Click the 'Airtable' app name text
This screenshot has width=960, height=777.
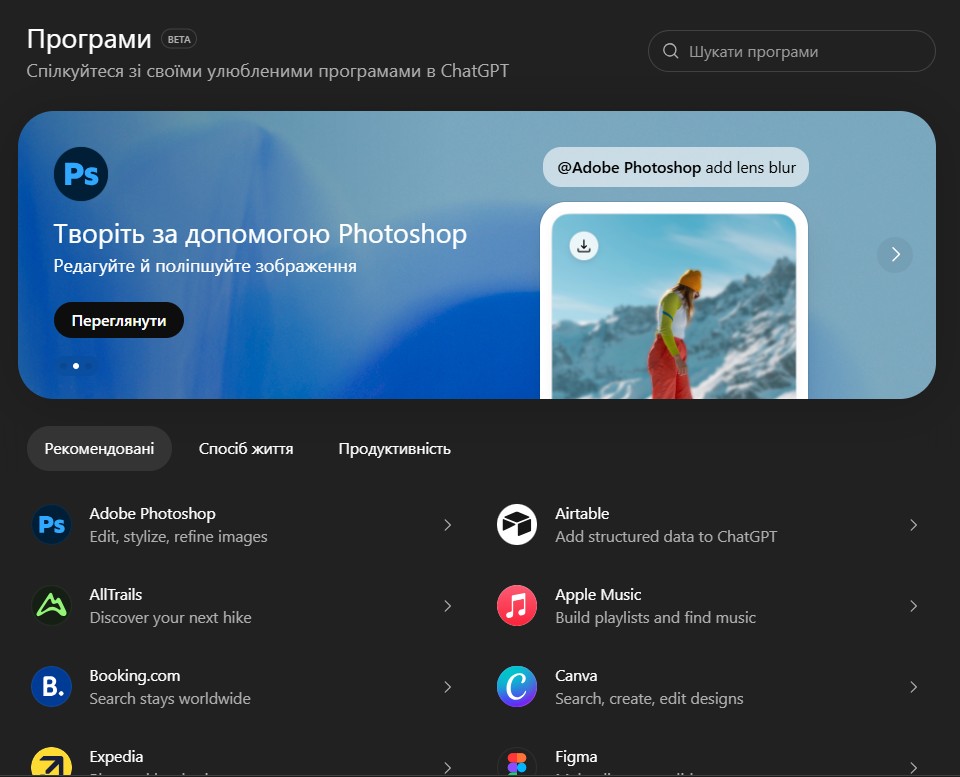(x=582, y=513)
